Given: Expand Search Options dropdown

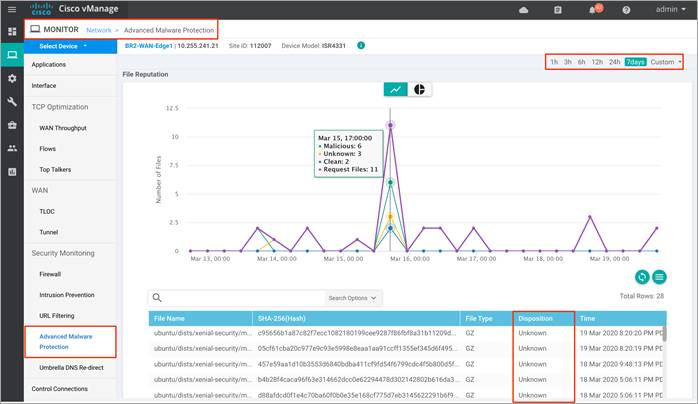Looking at the screenshot, I should click(353, 298).
